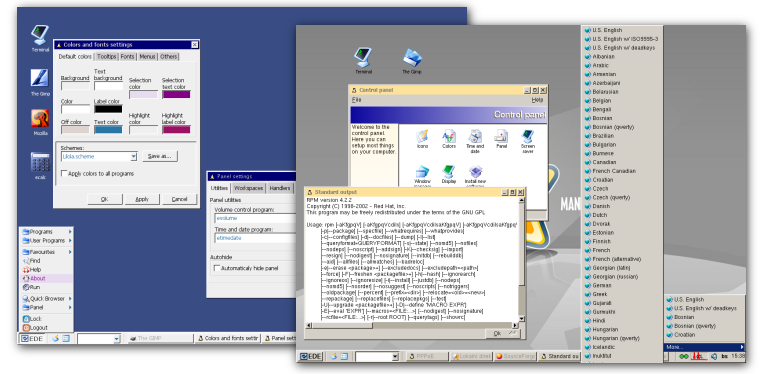Switch to the Others tab
Screen dimensions: 762x374
click(x=169, y=57)
